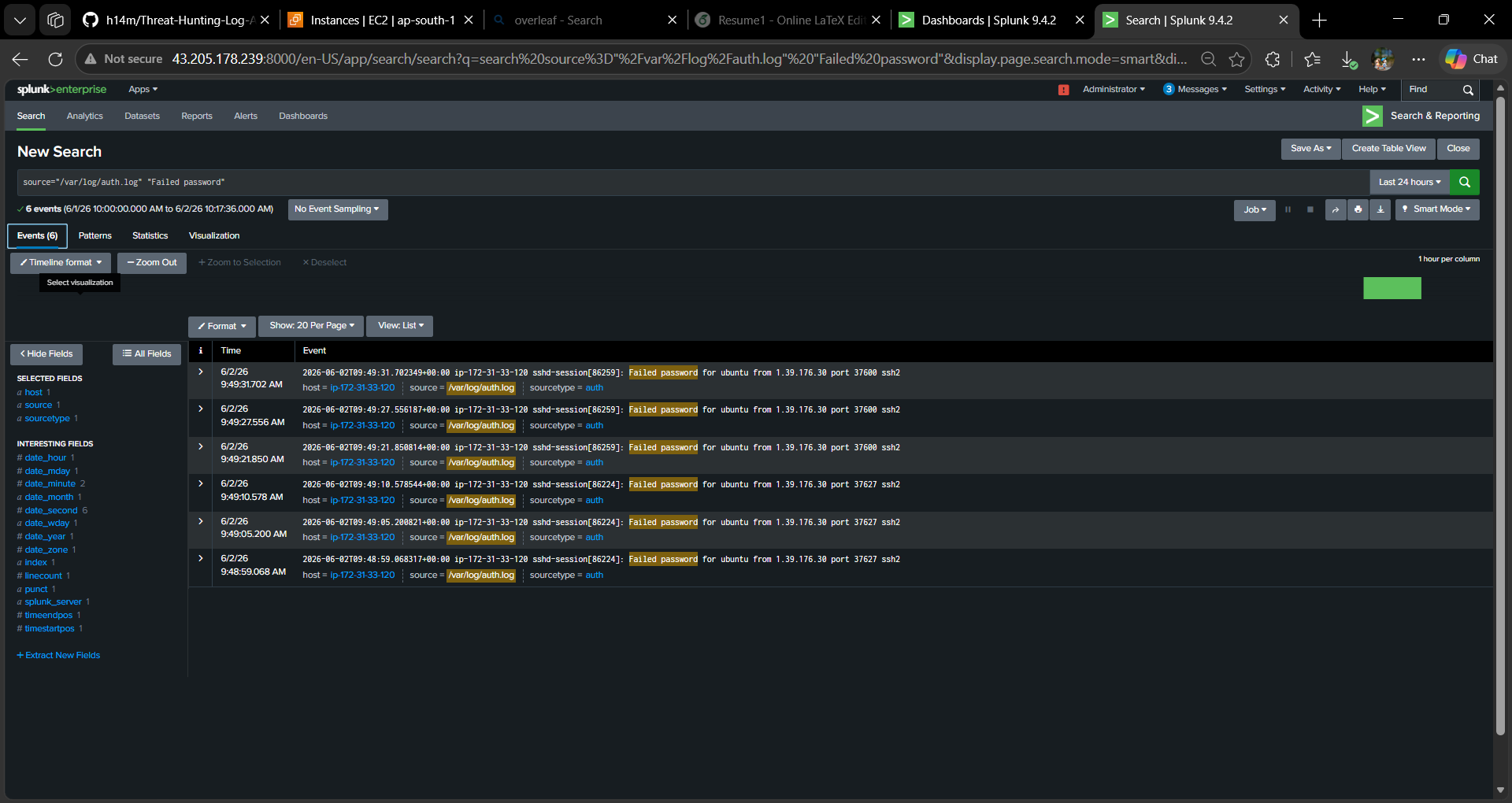The image size is (1512, 803).
Task: Reload the browser page
Action: click(55, 59)
